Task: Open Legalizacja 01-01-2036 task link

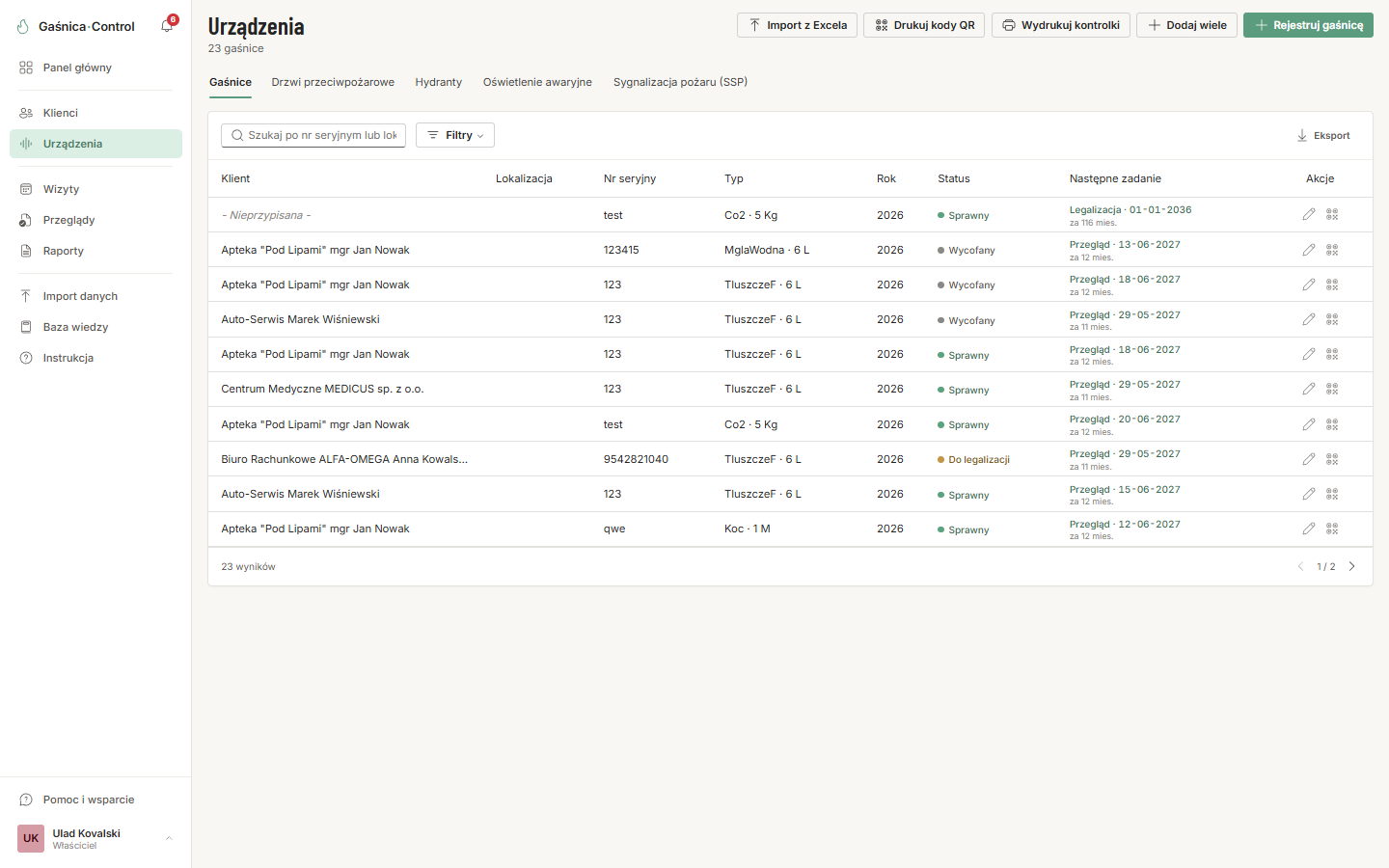Action: [1130, 209]
